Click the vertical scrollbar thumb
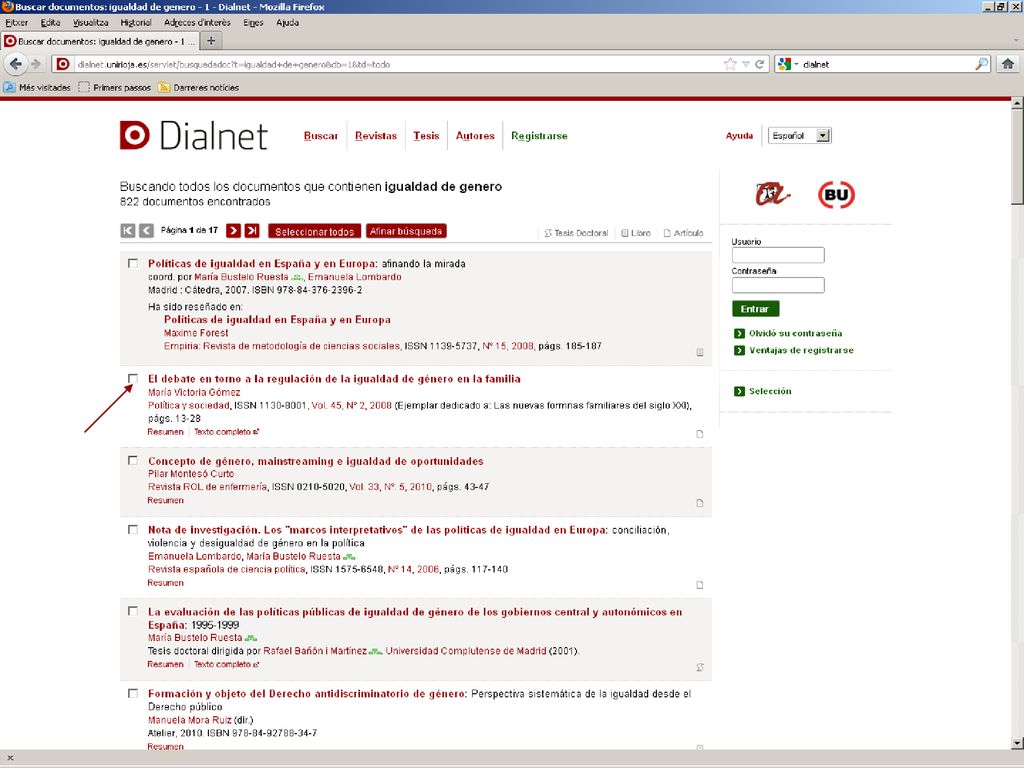The width and height of the screenshot is (1024, 768). coord(1017,157)
